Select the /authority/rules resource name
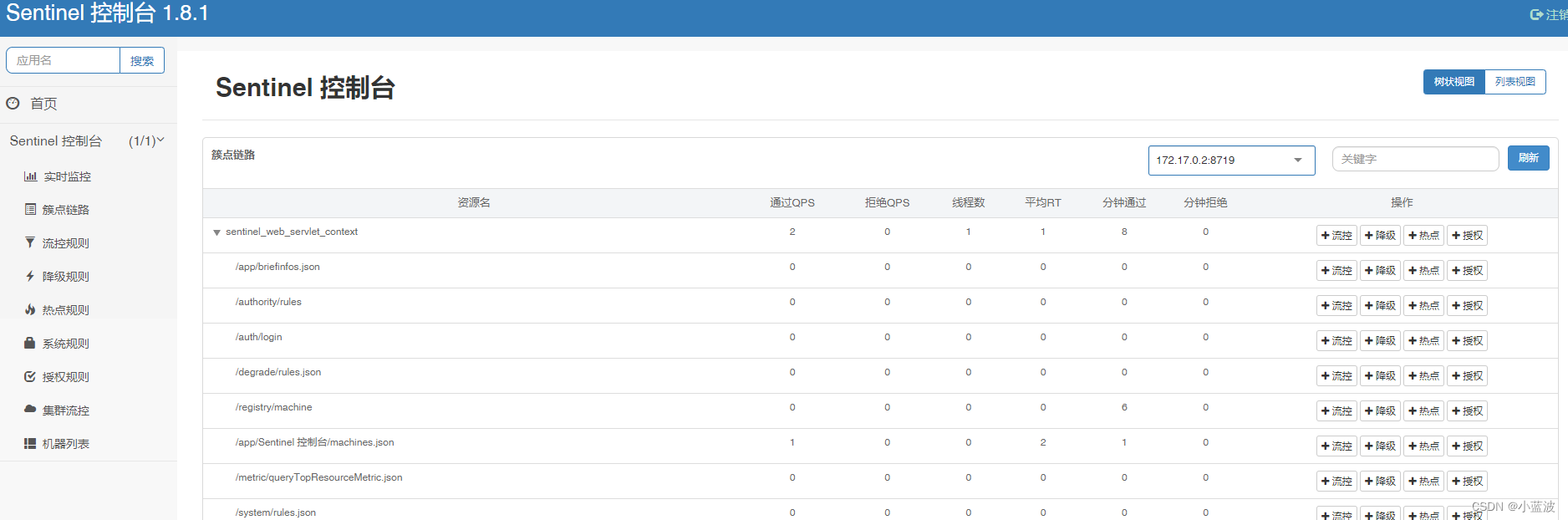This screenshot has height=520, width=1568. (x=268, y=303)
